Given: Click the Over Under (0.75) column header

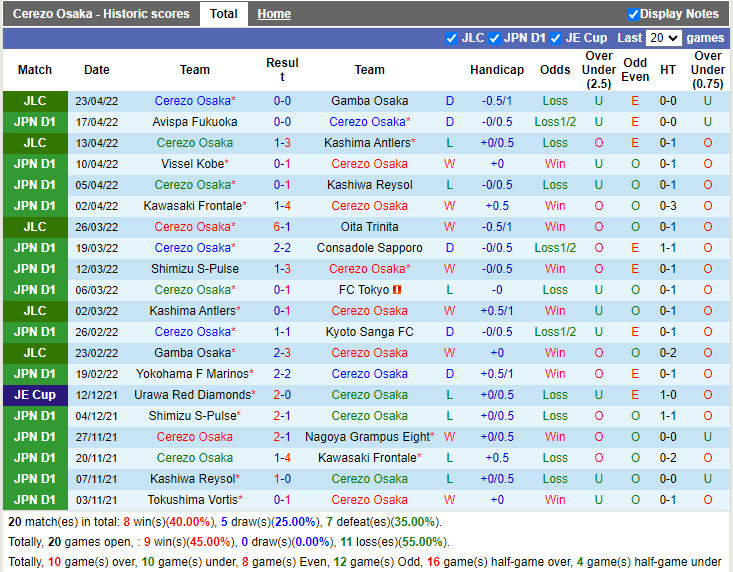Looking at the screenshot, I should pos(707,70).
